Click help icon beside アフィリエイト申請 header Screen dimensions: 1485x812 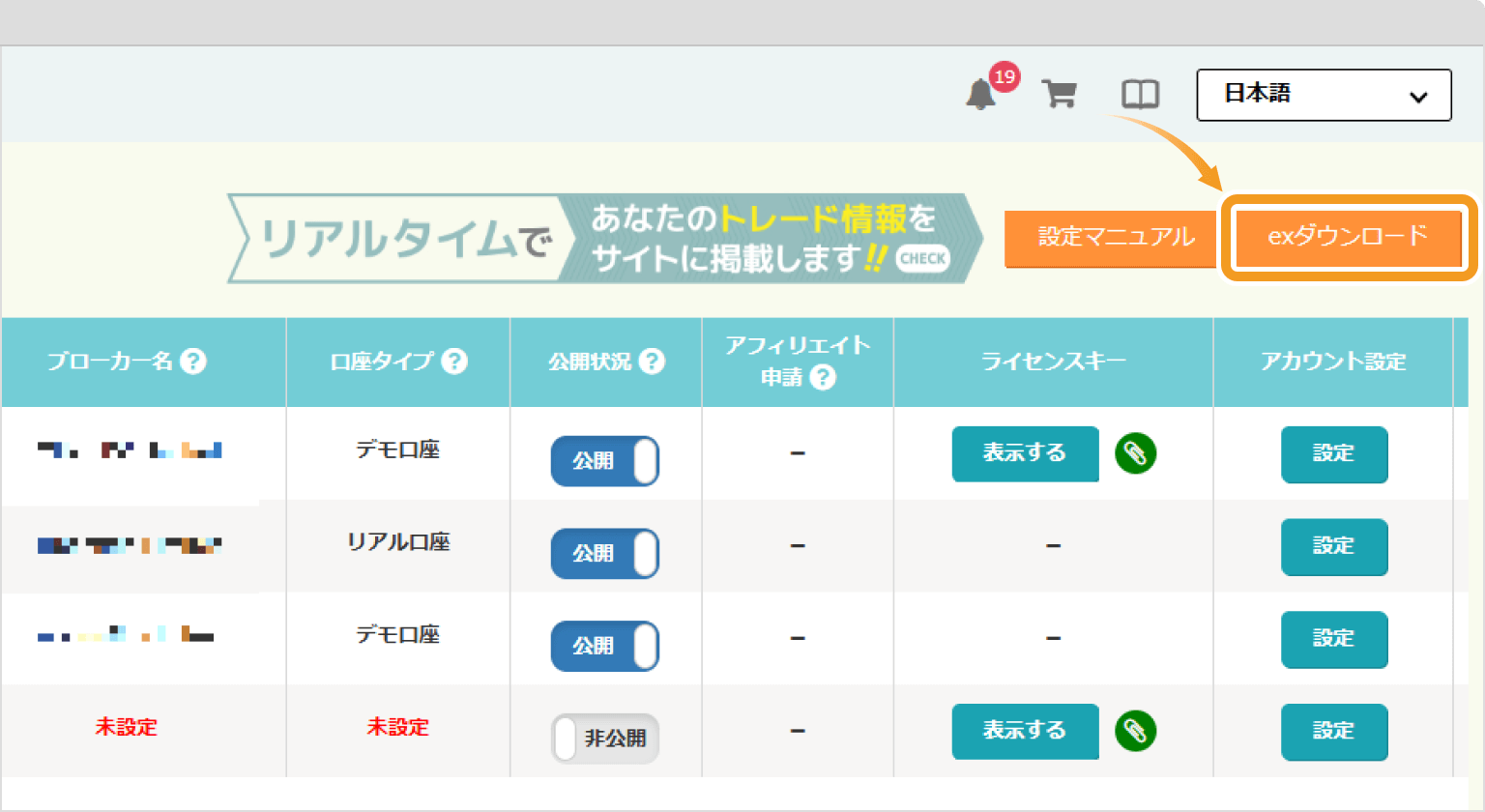[x=823, y=377]
